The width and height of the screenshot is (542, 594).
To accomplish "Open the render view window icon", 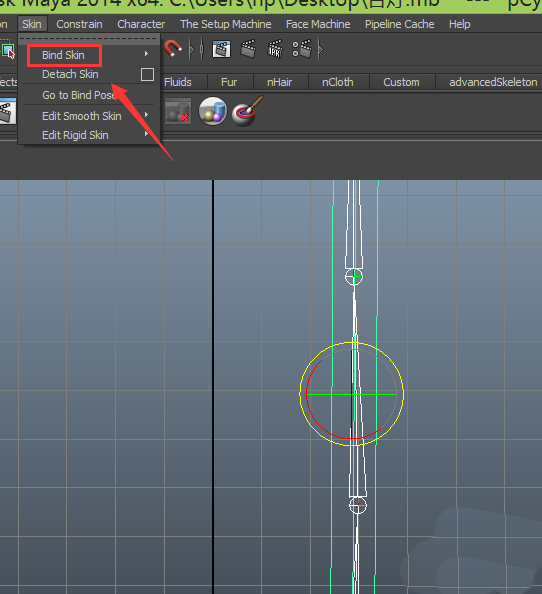I will point(222,49).
